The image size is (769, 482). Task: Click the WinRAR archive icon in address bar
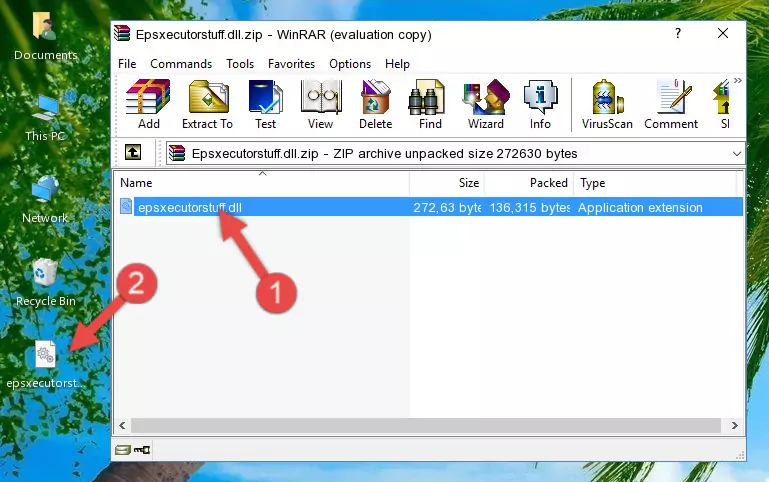pos(177,153)
